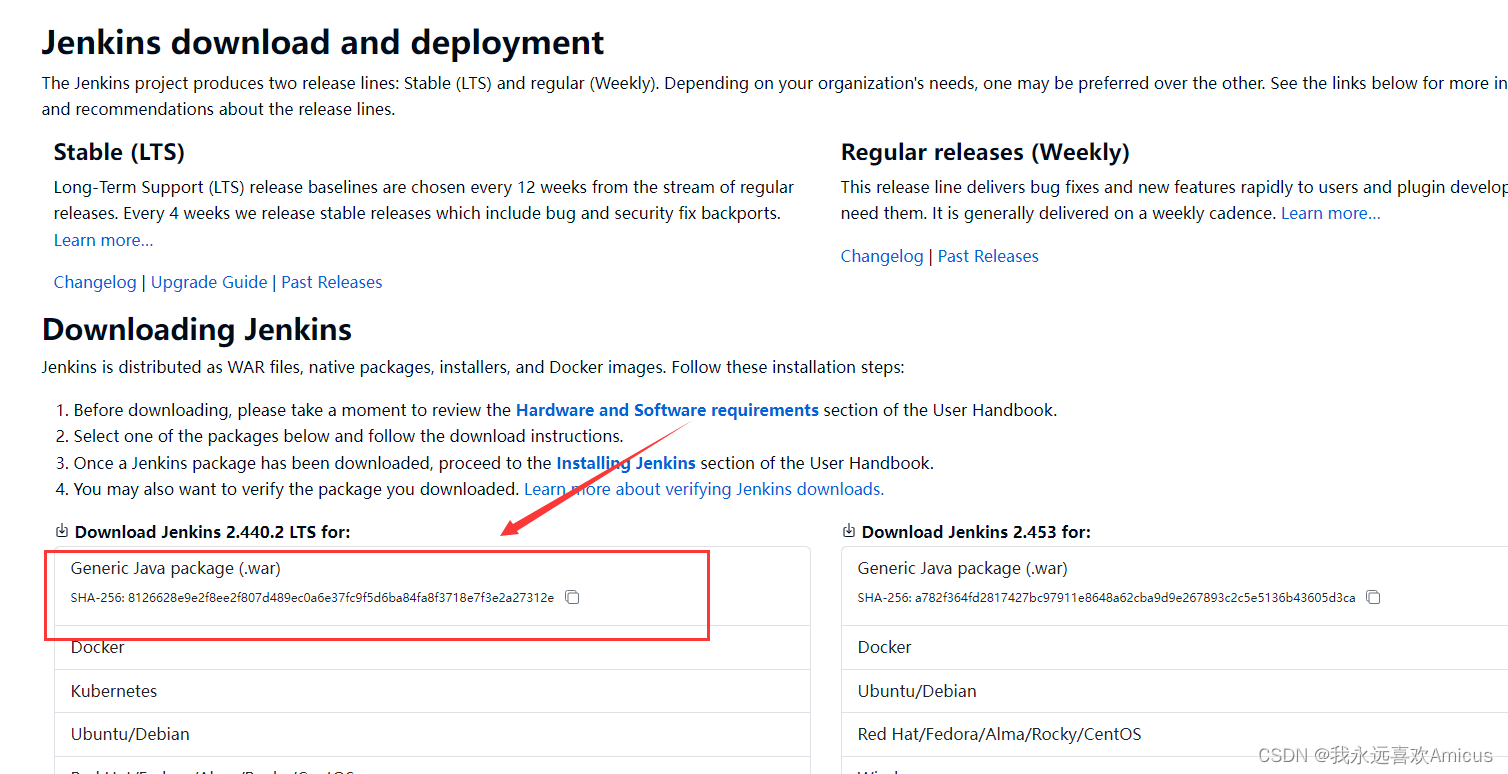
Task: Click the Weekly SHA-256 hash text
Action: [x=1107, y=598]
